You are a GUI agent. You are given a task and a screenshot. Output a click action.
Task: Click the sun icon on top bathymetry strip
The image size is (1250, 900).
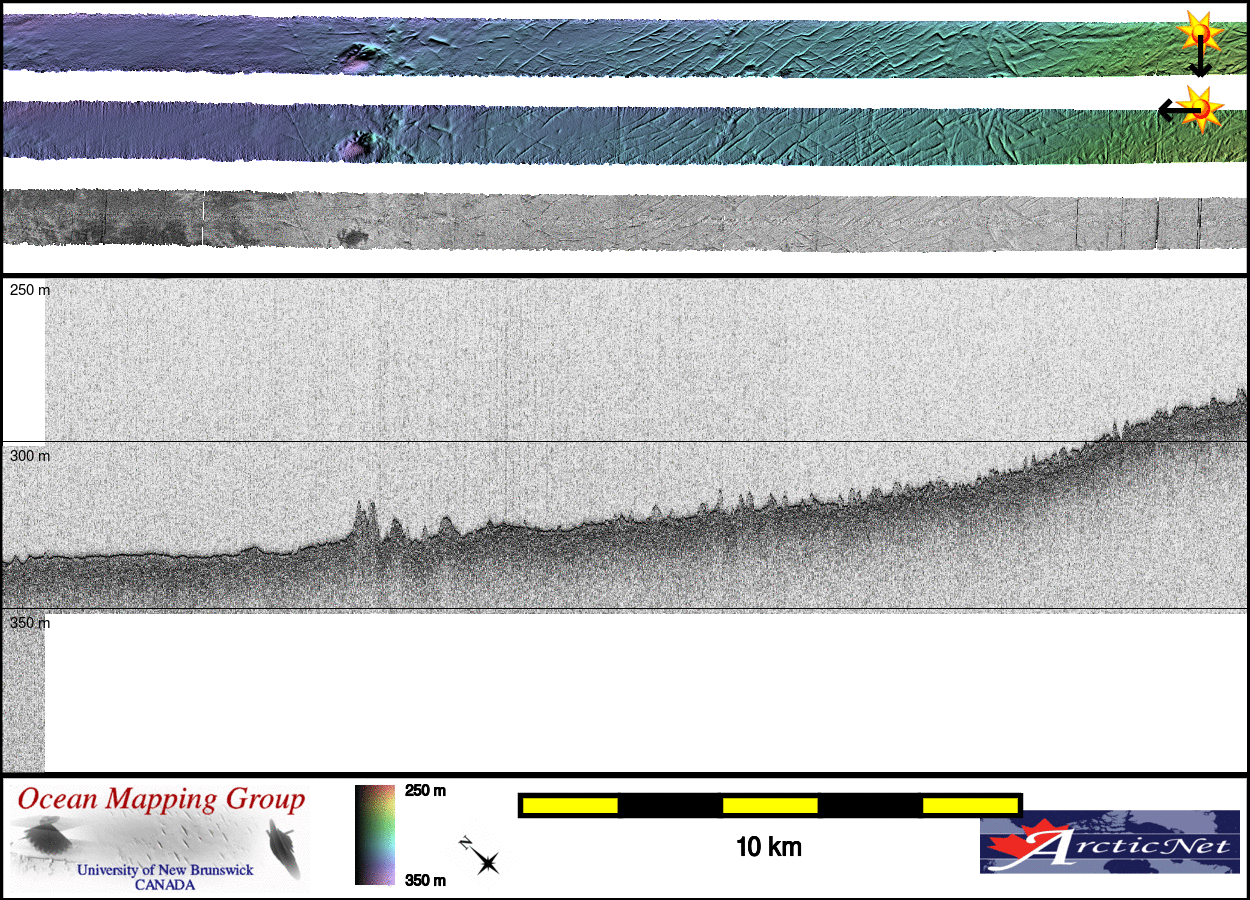pos(1198,31)
